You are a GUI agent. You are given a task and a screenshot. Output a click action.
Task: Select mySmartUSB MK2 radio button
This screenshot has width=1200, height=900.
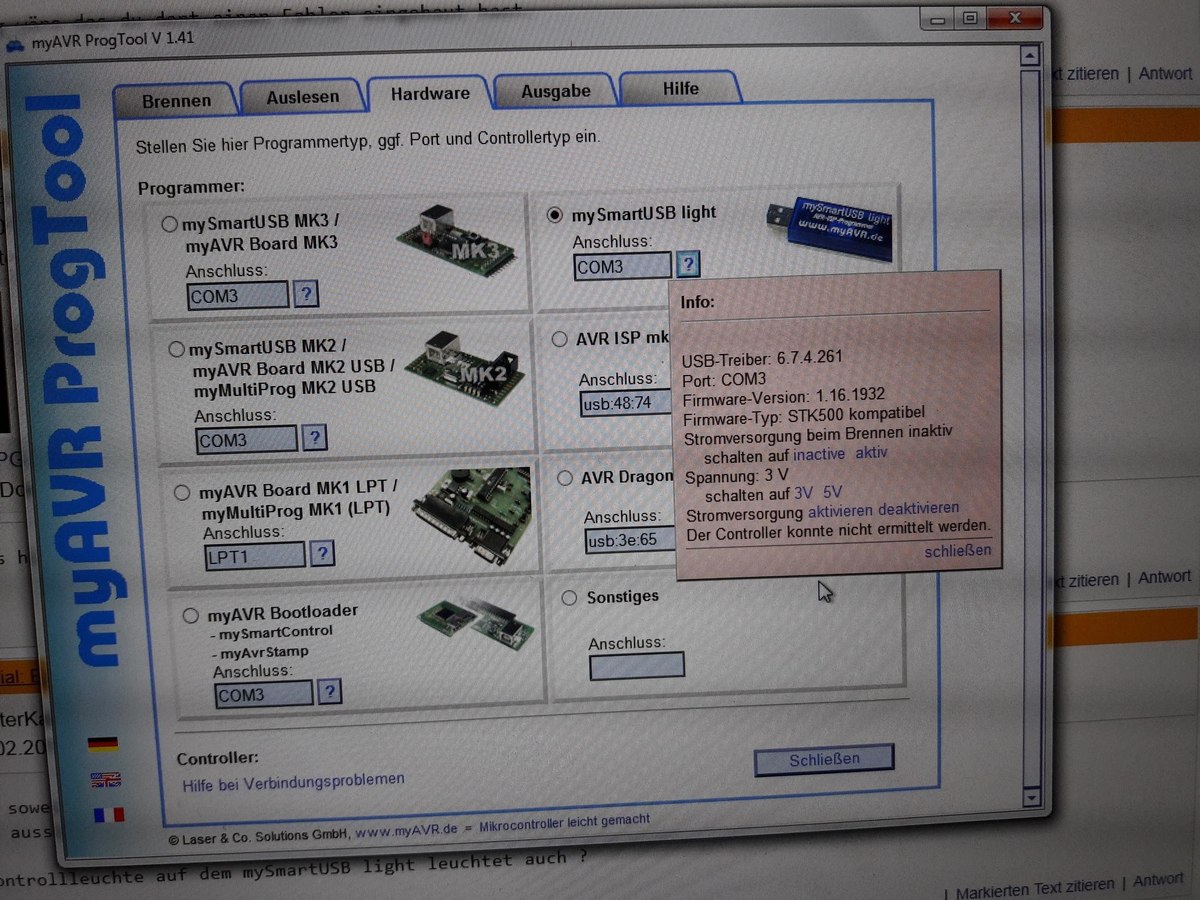pyautogui.click(x=177, y=349)
